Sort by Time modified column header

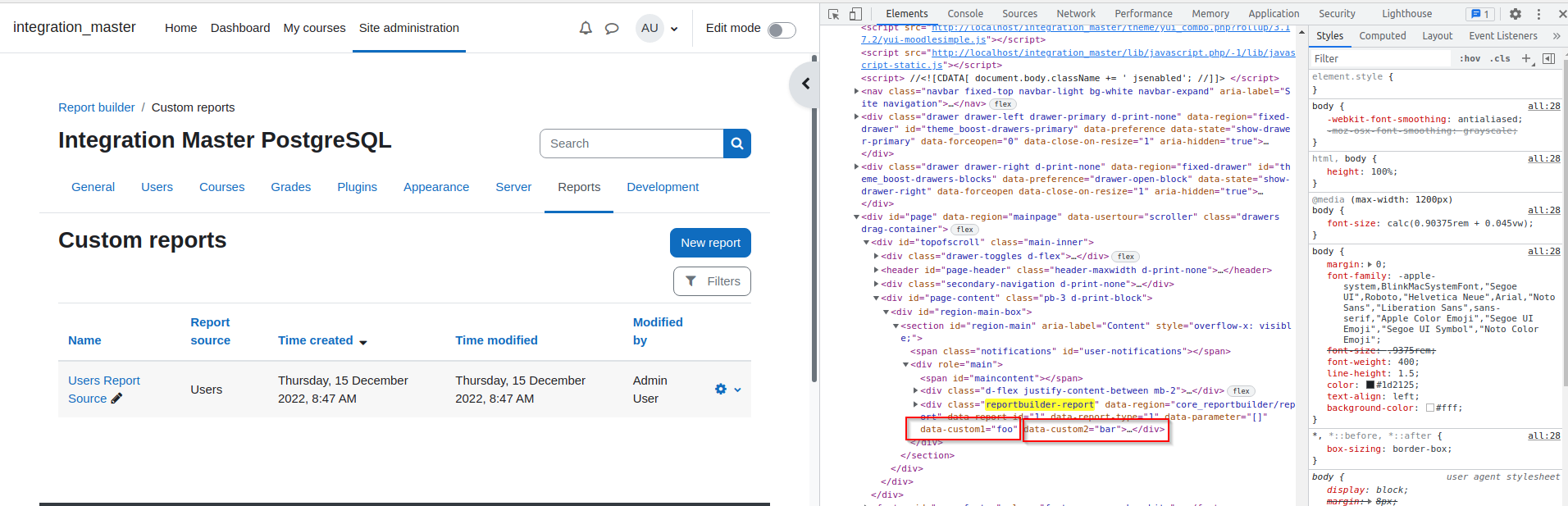point(496,340)
